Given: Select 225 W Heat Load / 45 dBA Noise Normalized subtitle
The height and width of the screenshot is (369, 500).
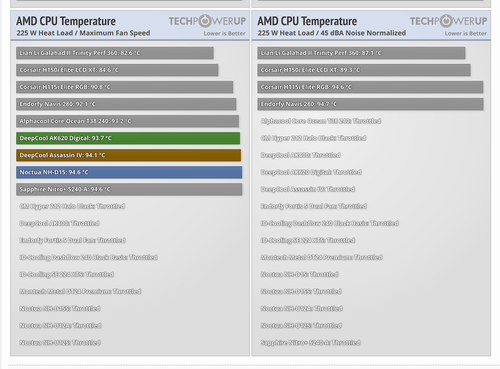Looking at the screenshot, I should tap(332, 33).
